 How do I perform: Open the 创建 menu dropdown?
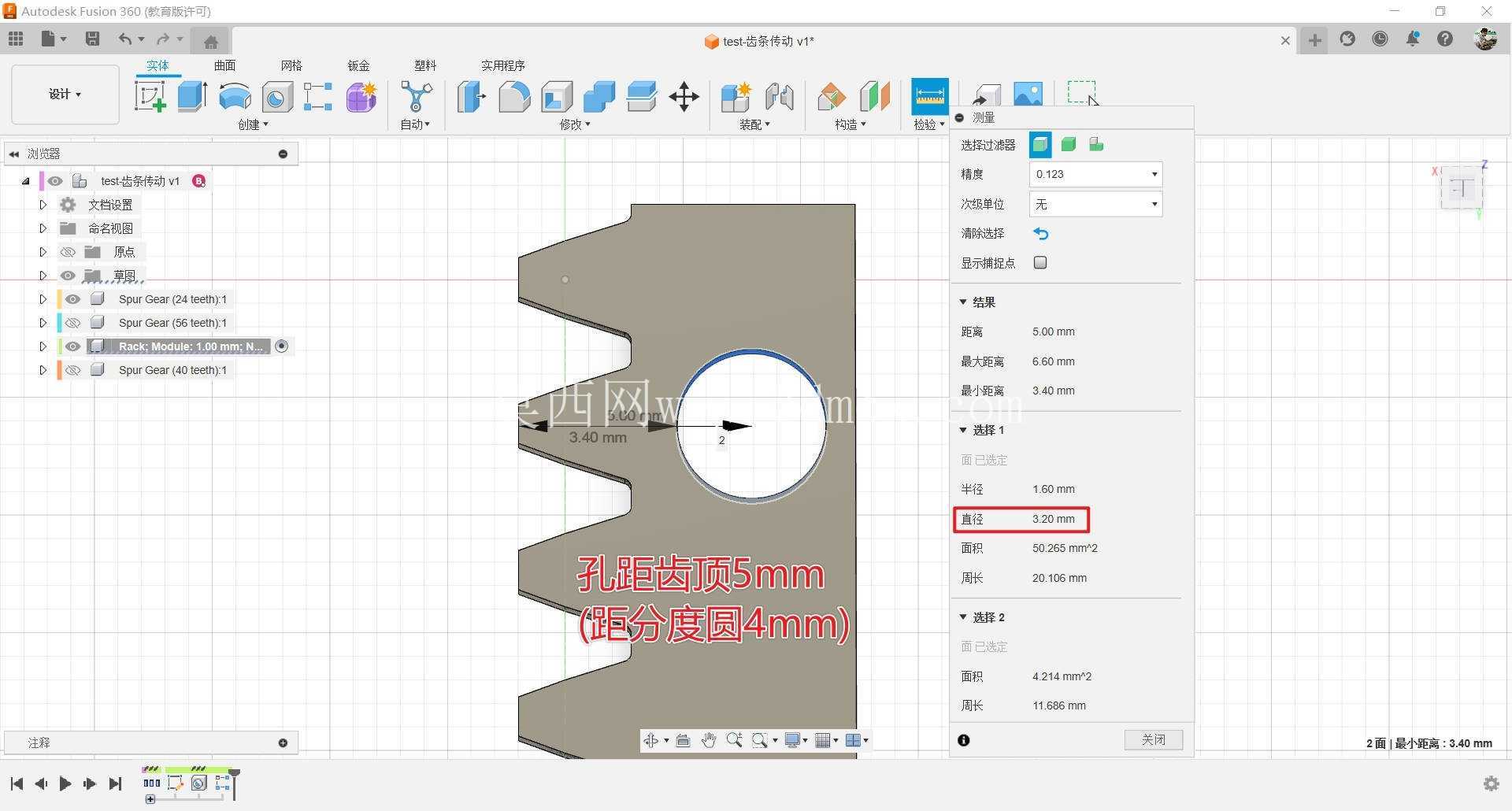[253, 124]
